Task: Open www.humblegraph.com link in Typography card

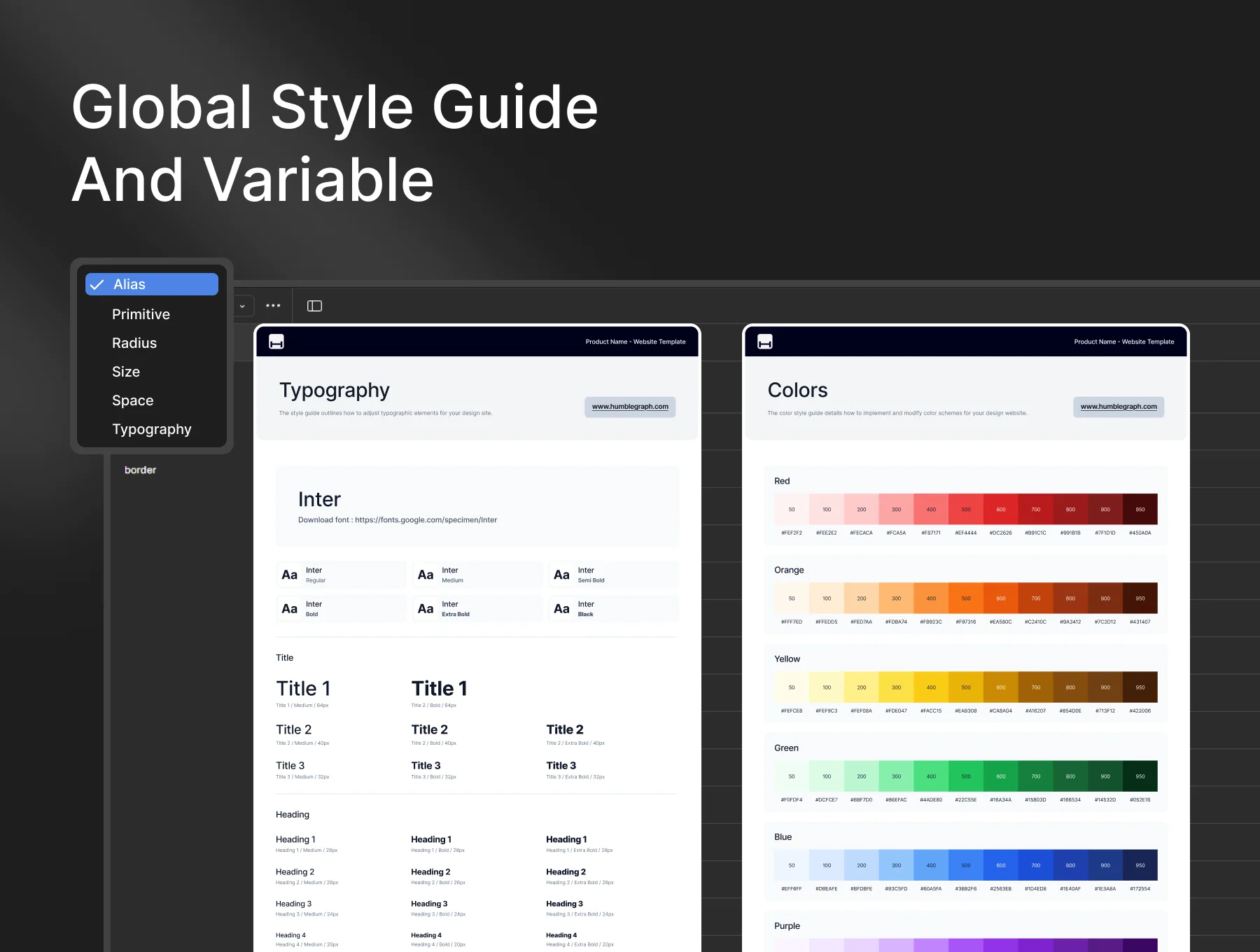Action: click(630, 407)
